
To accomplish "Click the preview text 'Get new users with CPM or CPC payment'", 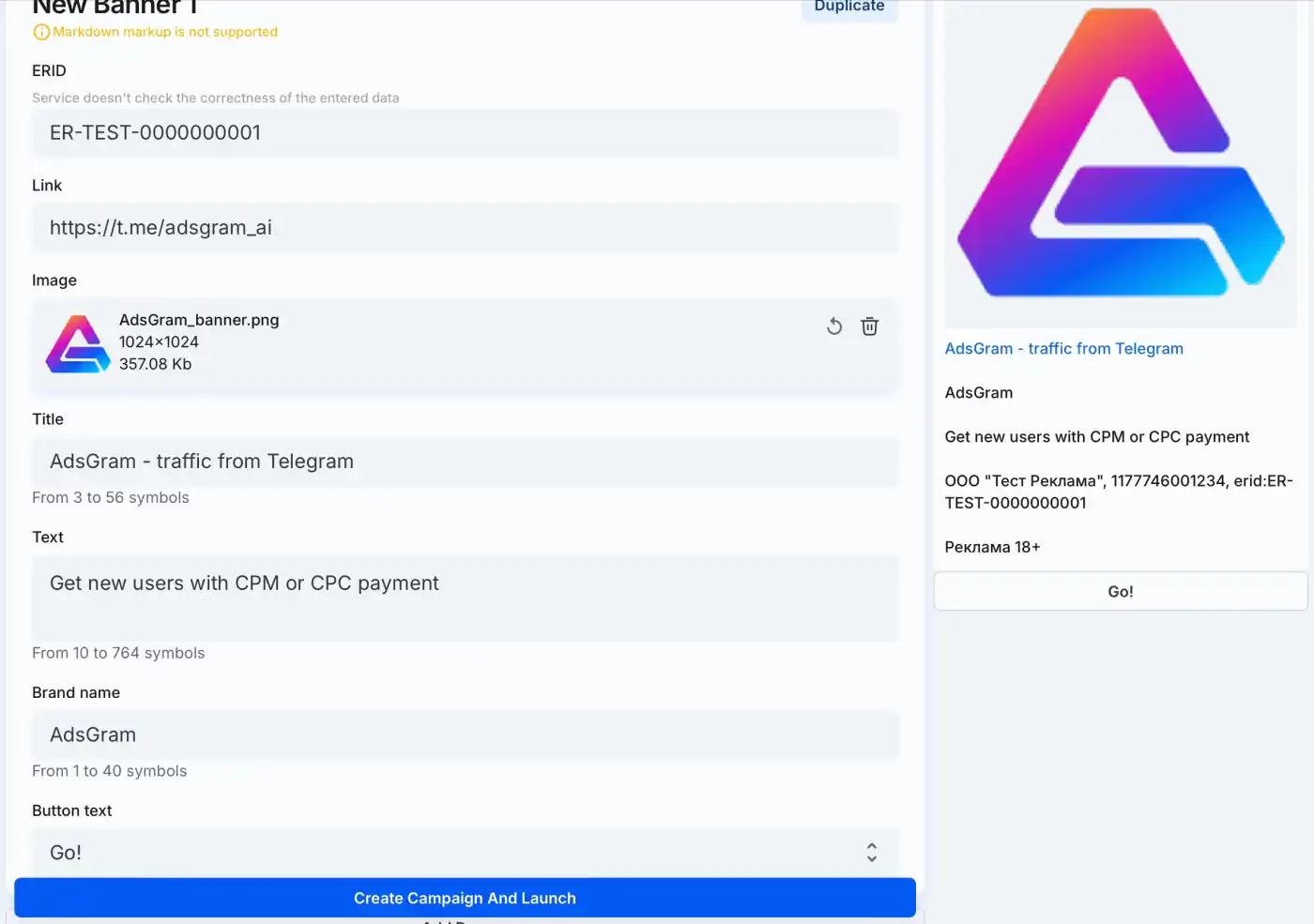I will click(1097, 437).
